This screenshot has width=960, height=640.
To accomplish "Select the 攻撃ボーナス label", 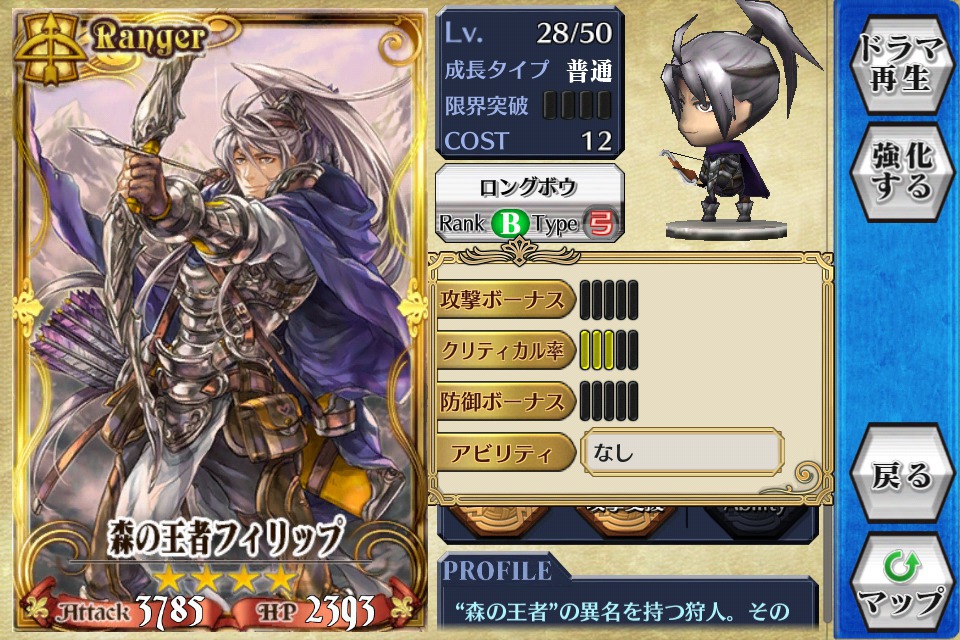I will pyautogui.click(x=504, y=300).
